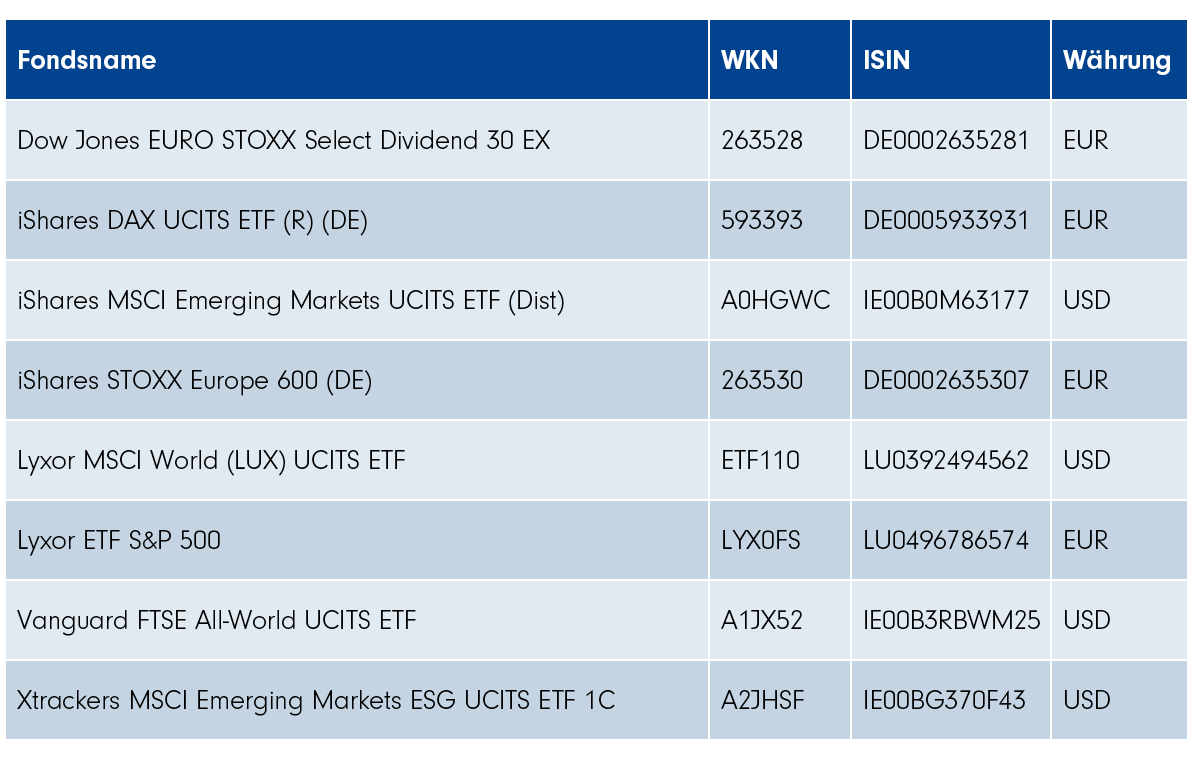Open Vanguard FTSE All-World UCITS ETF
The width and height of the screenshot is (1192, 762).
point(217,620)
